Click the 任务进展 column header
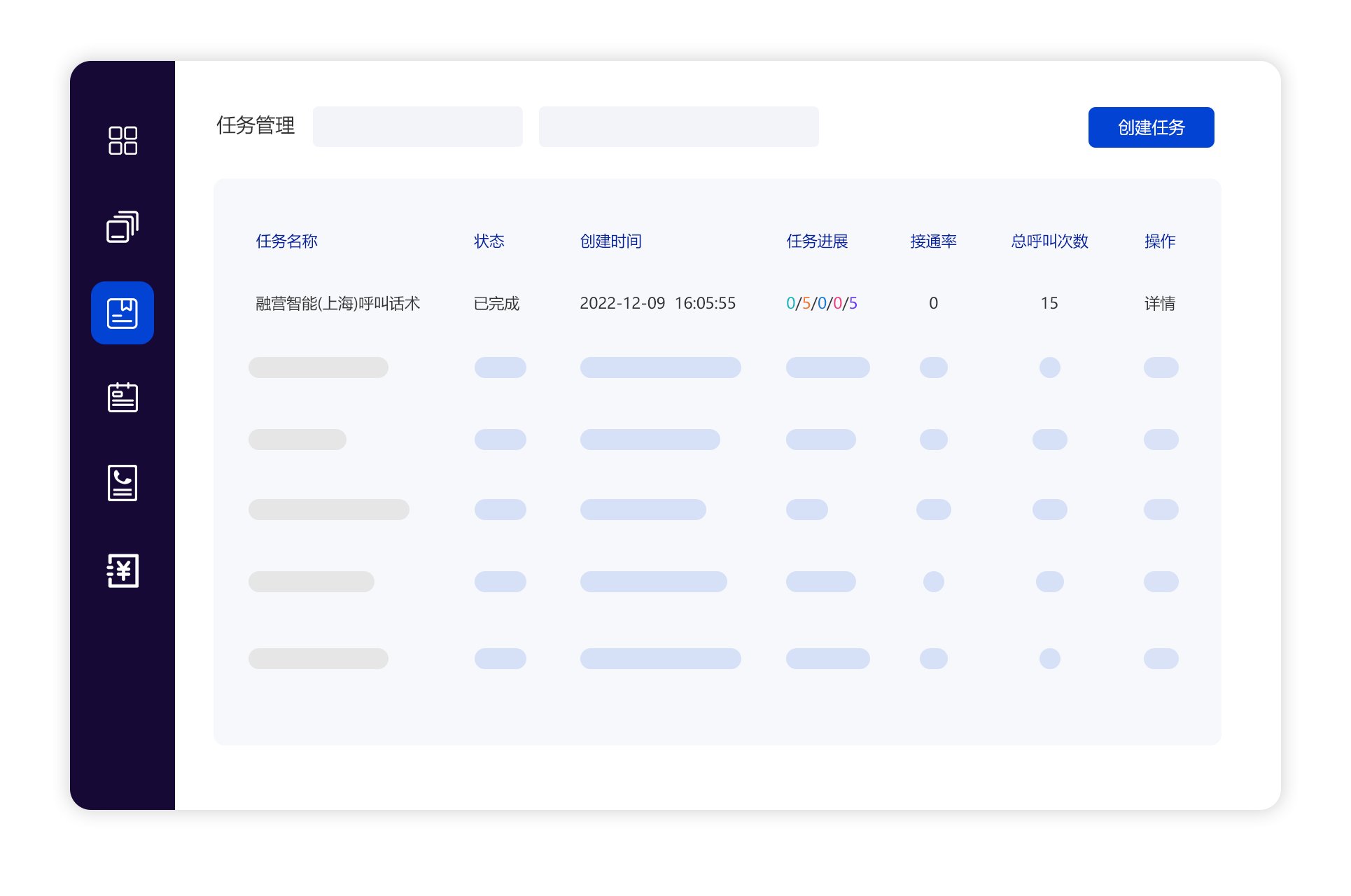Viewport: 1351px width, 896px height. pos(817,241)
